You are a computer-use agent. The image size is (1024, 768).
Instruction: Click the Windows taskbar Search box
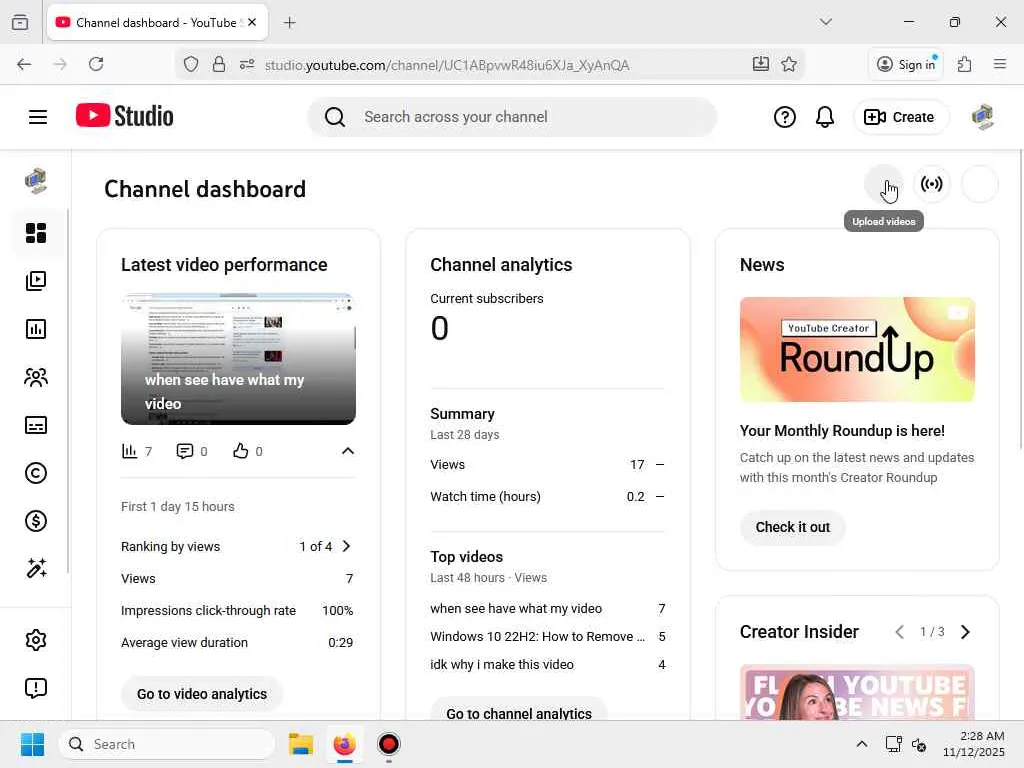coord(167,744)
